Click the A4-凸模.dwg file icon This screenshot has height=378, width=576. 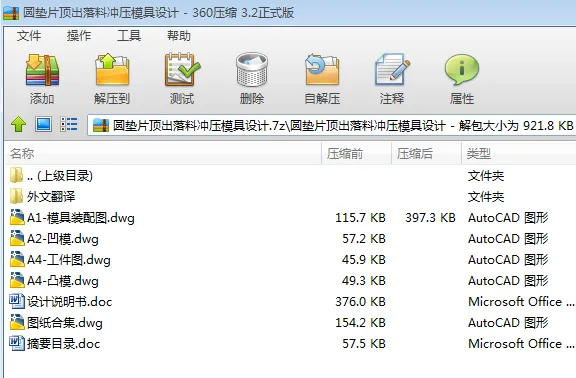(x=17, y=280)
